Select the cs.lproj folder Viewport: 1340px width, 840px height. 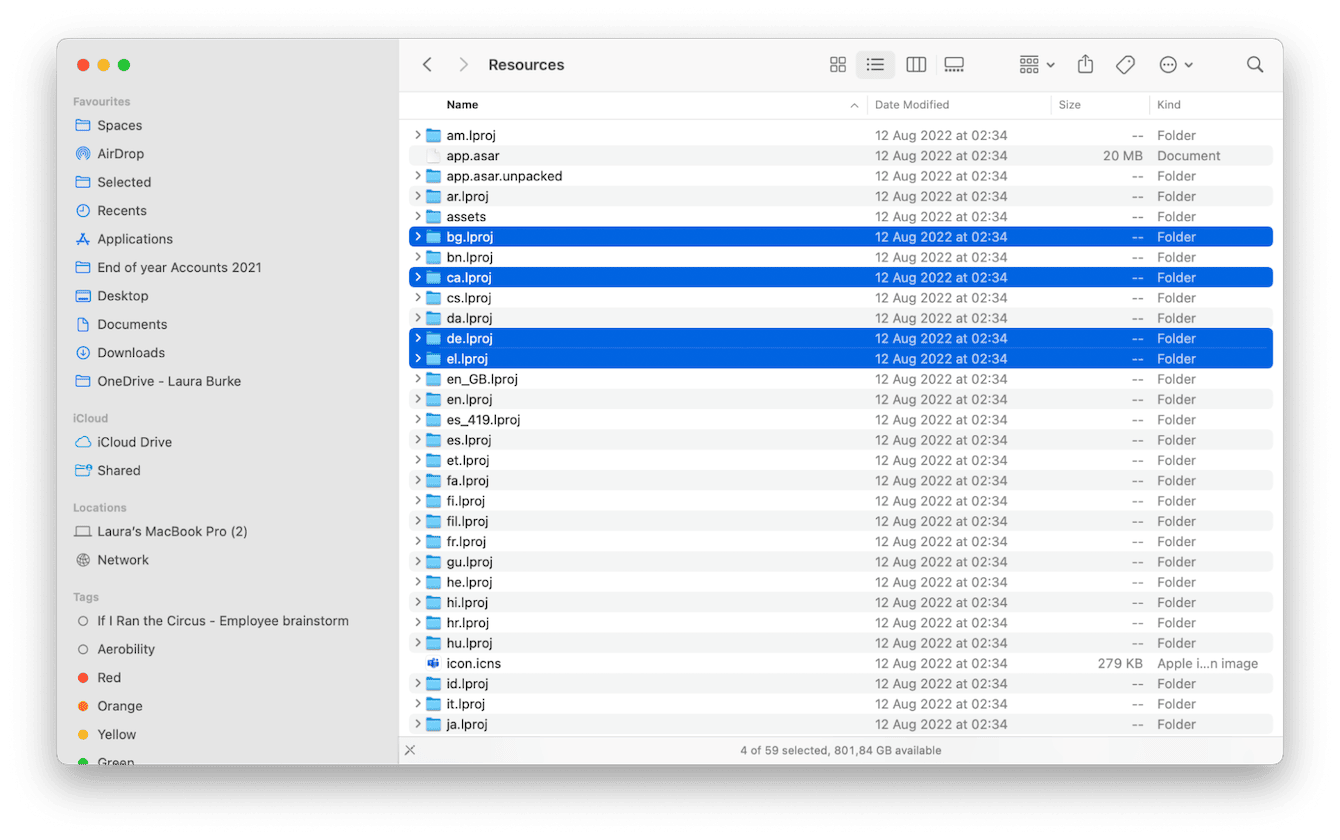click(x=841, y=298)
